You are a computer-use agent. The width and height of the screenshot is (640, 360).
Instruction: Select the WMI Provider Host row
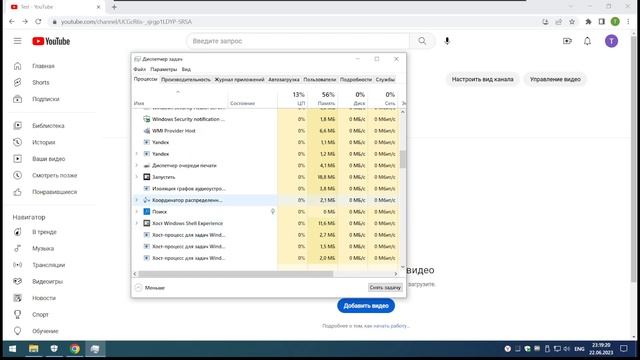pyautogui.click(x=265, y=131)
